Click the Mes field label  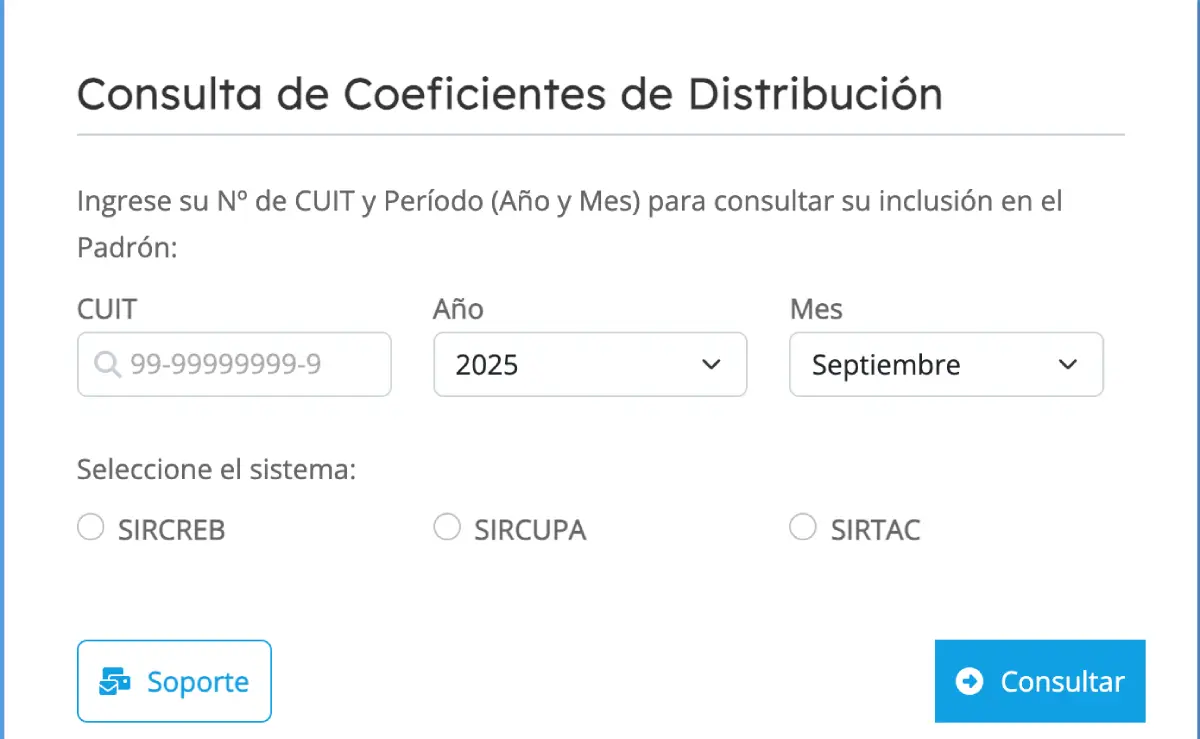click(816, 309)
